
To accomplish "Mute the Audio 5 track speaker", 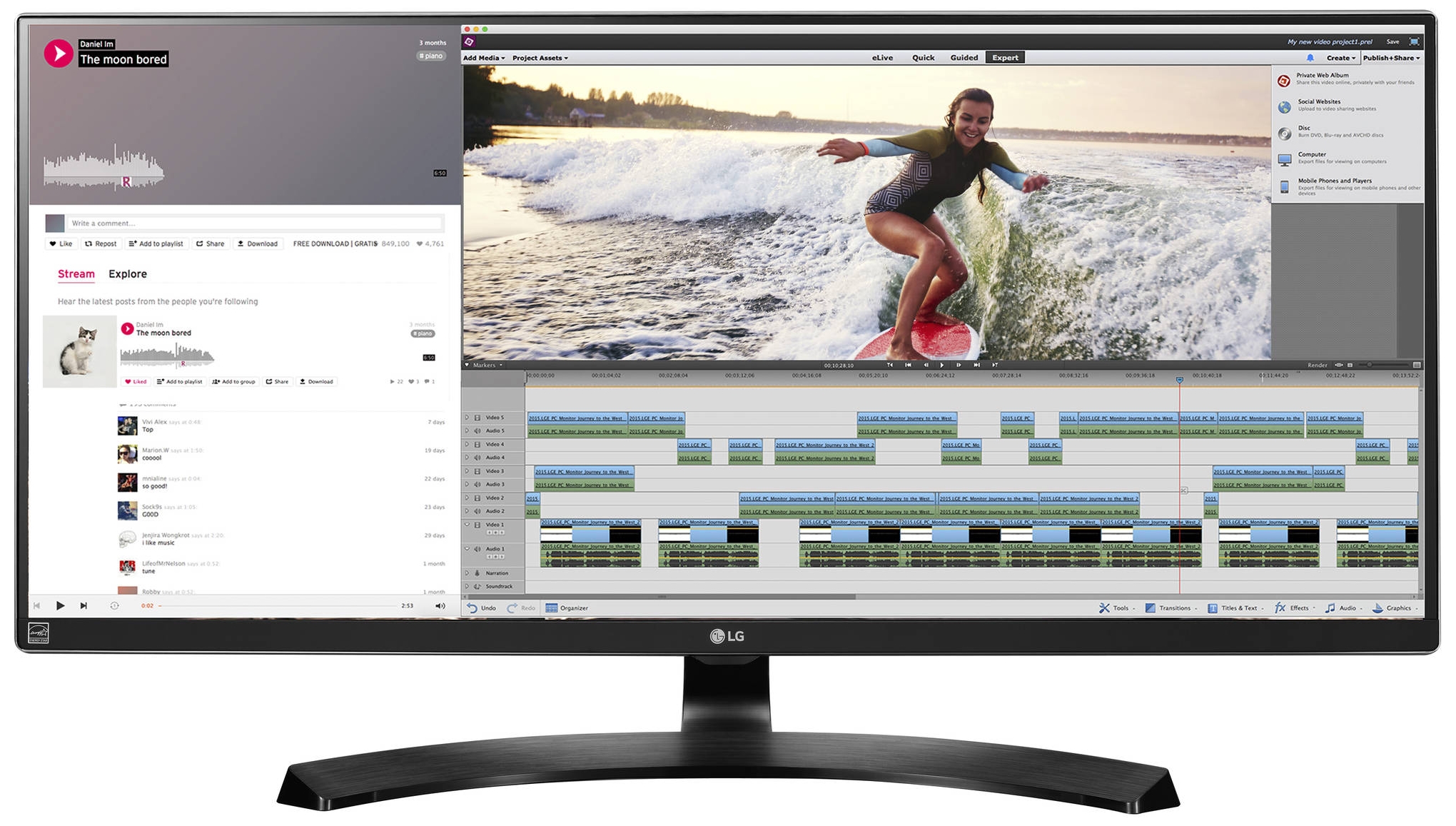I will pyautogui.click(x=477, y=431).
